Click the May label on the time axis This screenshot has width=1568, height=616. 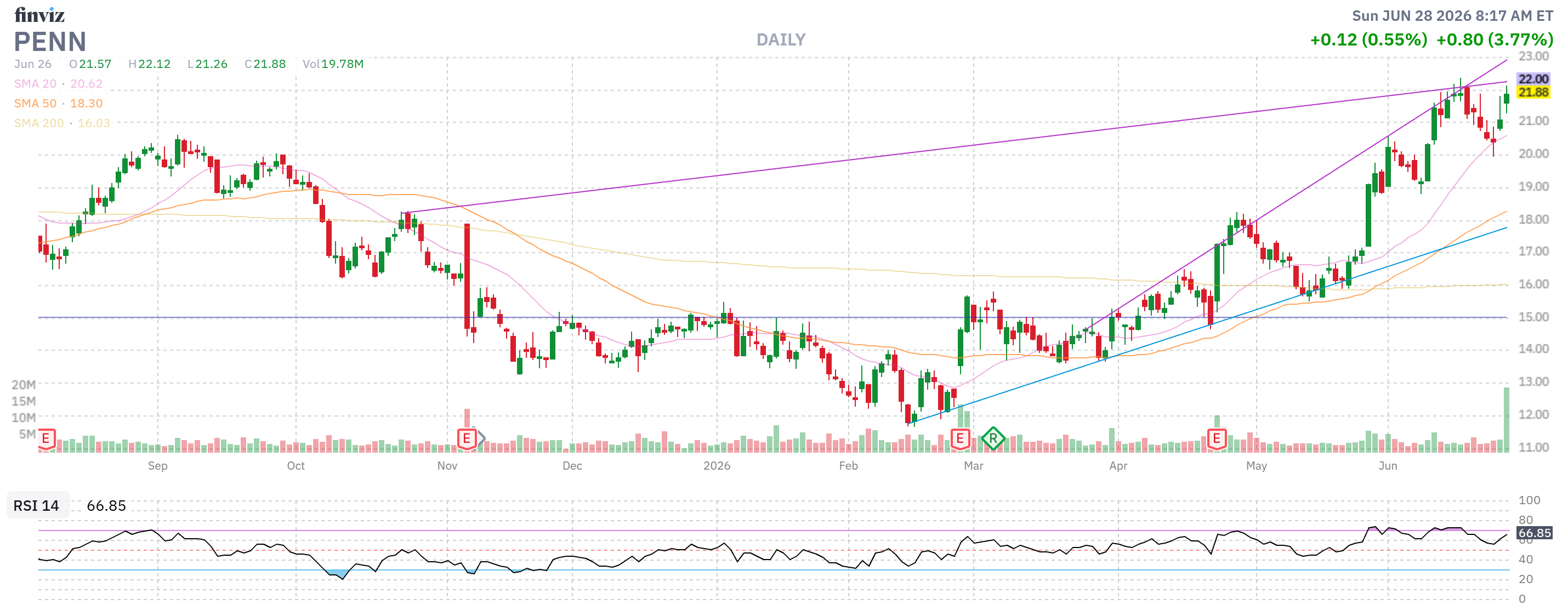point(1257,466)
